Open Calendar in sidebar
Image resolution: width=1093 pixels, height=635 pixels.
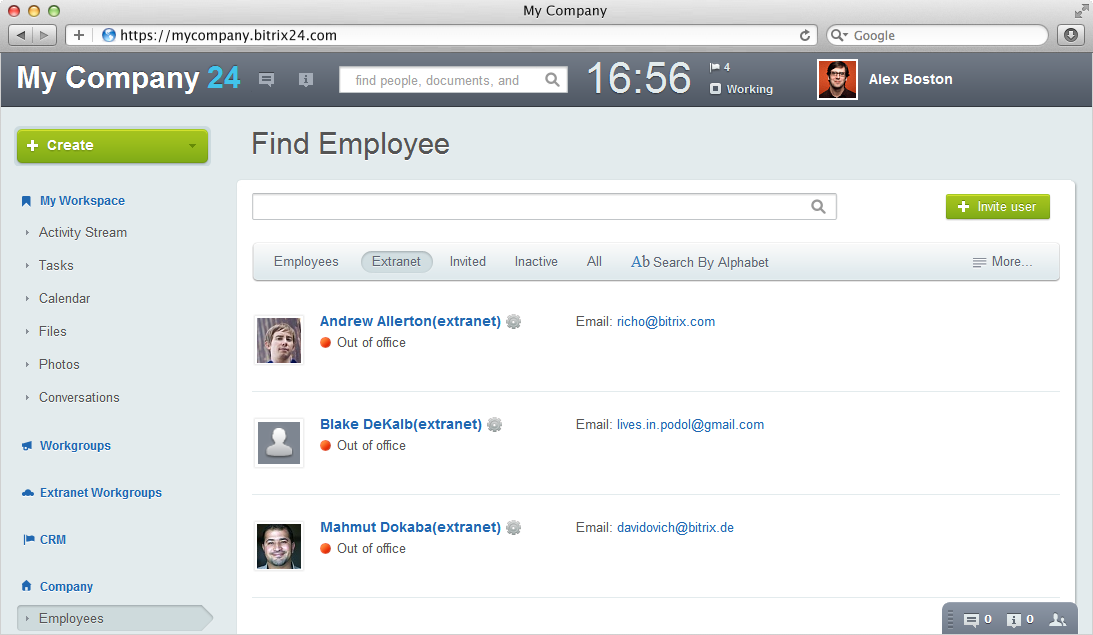pyautogui.click(x=64, y=298)
